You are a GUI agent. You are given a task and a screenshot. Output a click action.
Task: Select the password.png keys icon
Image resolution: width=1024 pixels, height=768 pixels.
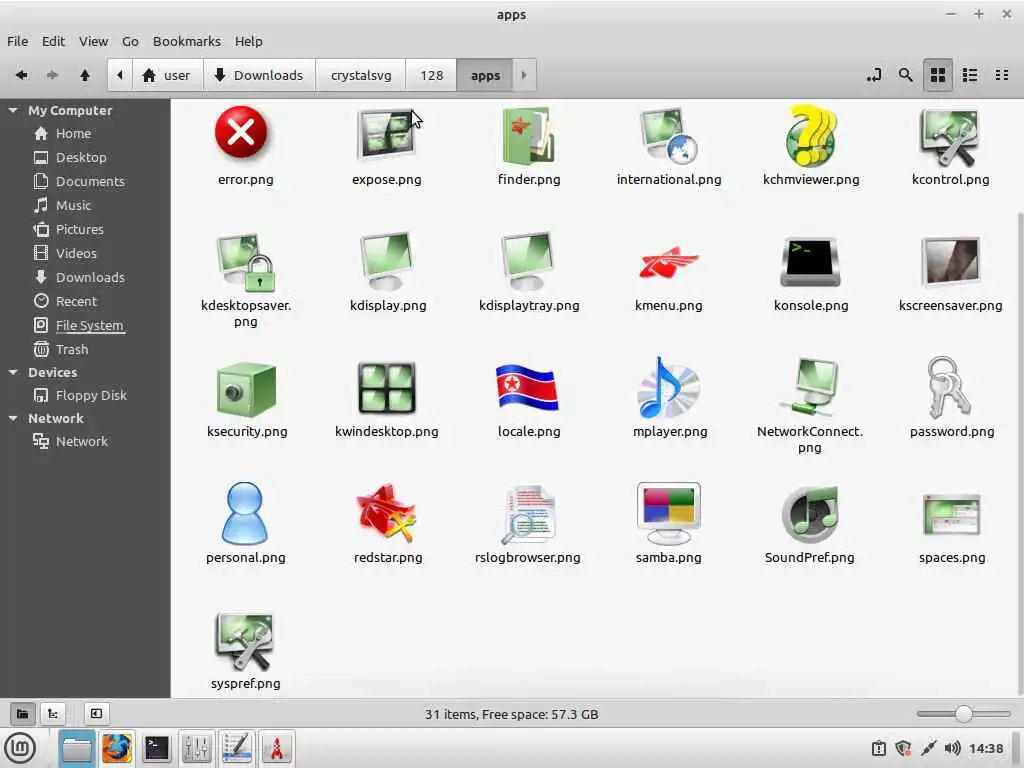tap(949, 387)
